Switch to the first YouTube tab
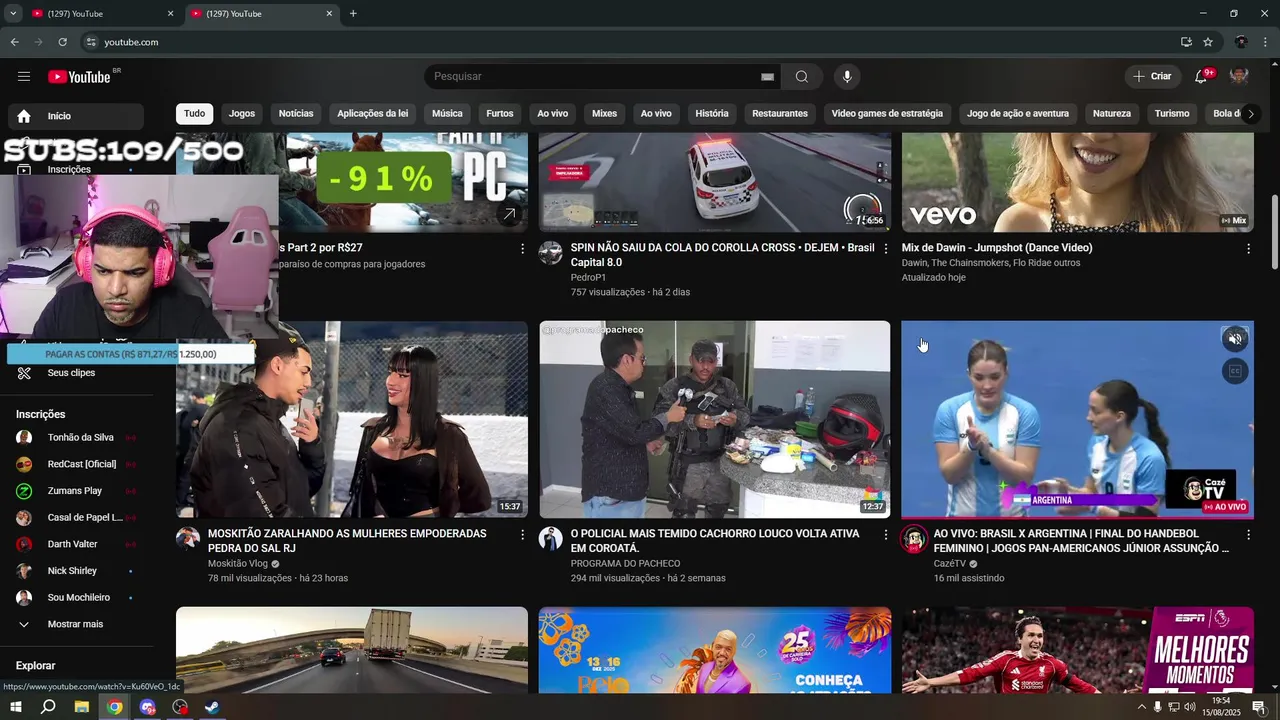This screenshot has width=1280, height=720. pyautogui.click(x=103, y=14)
